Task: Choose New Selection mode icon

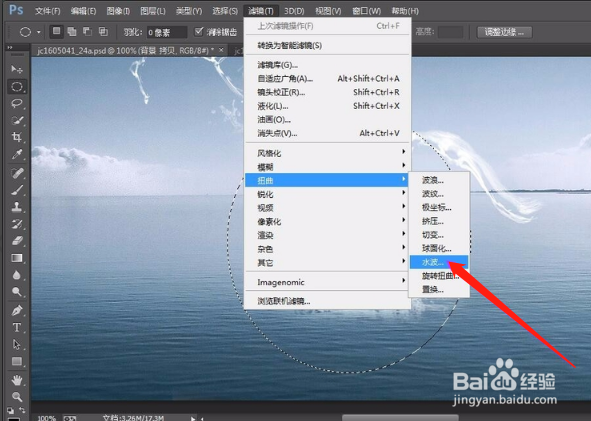Action: 57,31
